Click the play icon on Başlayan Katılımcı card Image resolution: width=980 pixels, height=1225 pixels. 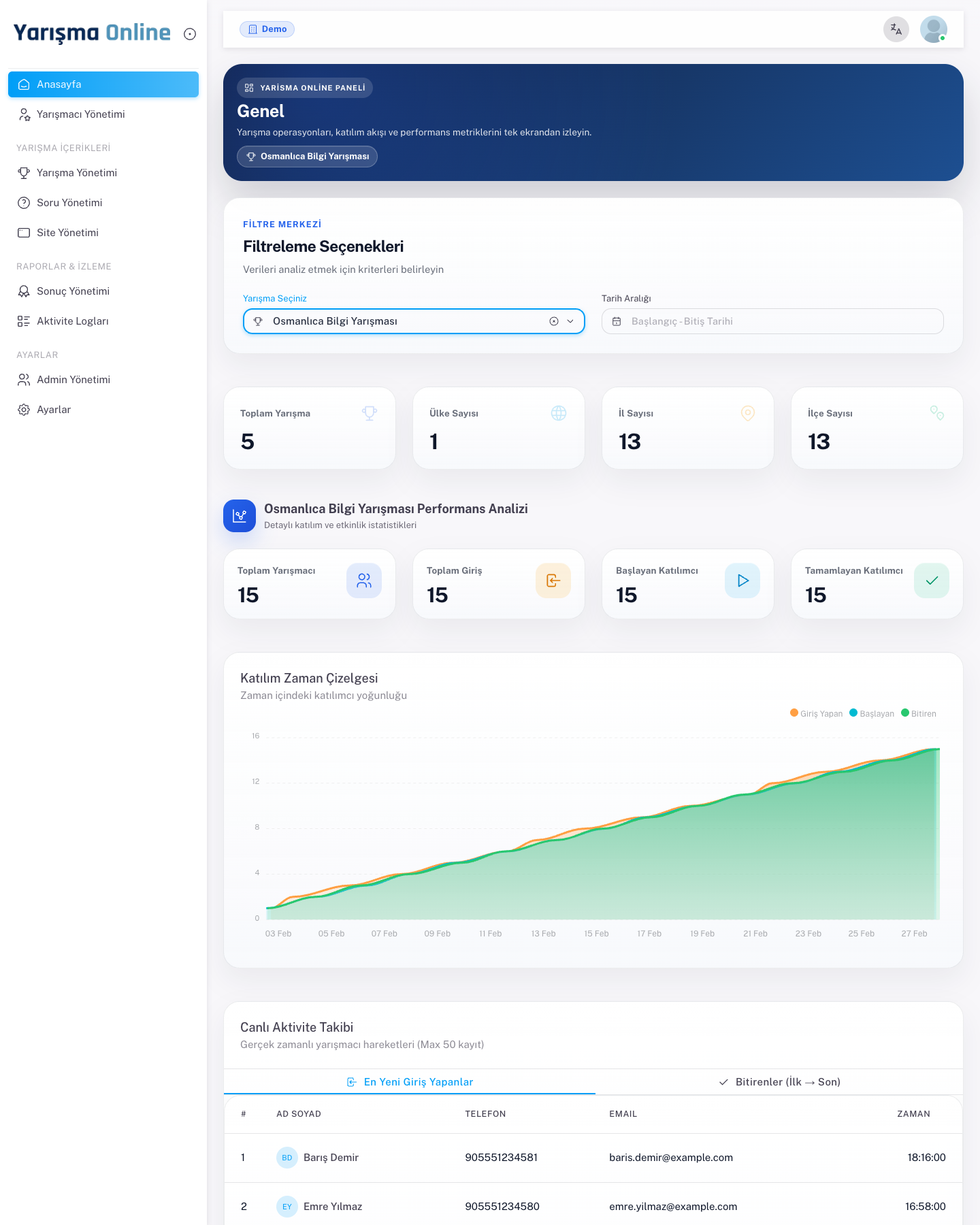[x=742, y=581]
